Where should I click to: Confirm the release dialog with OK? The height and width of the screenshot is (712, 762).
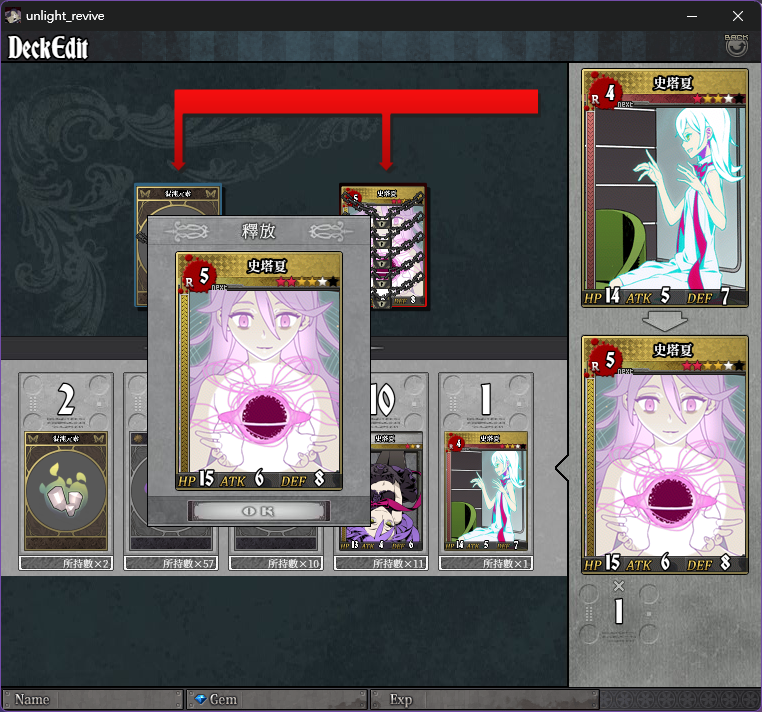pos(259,511)
